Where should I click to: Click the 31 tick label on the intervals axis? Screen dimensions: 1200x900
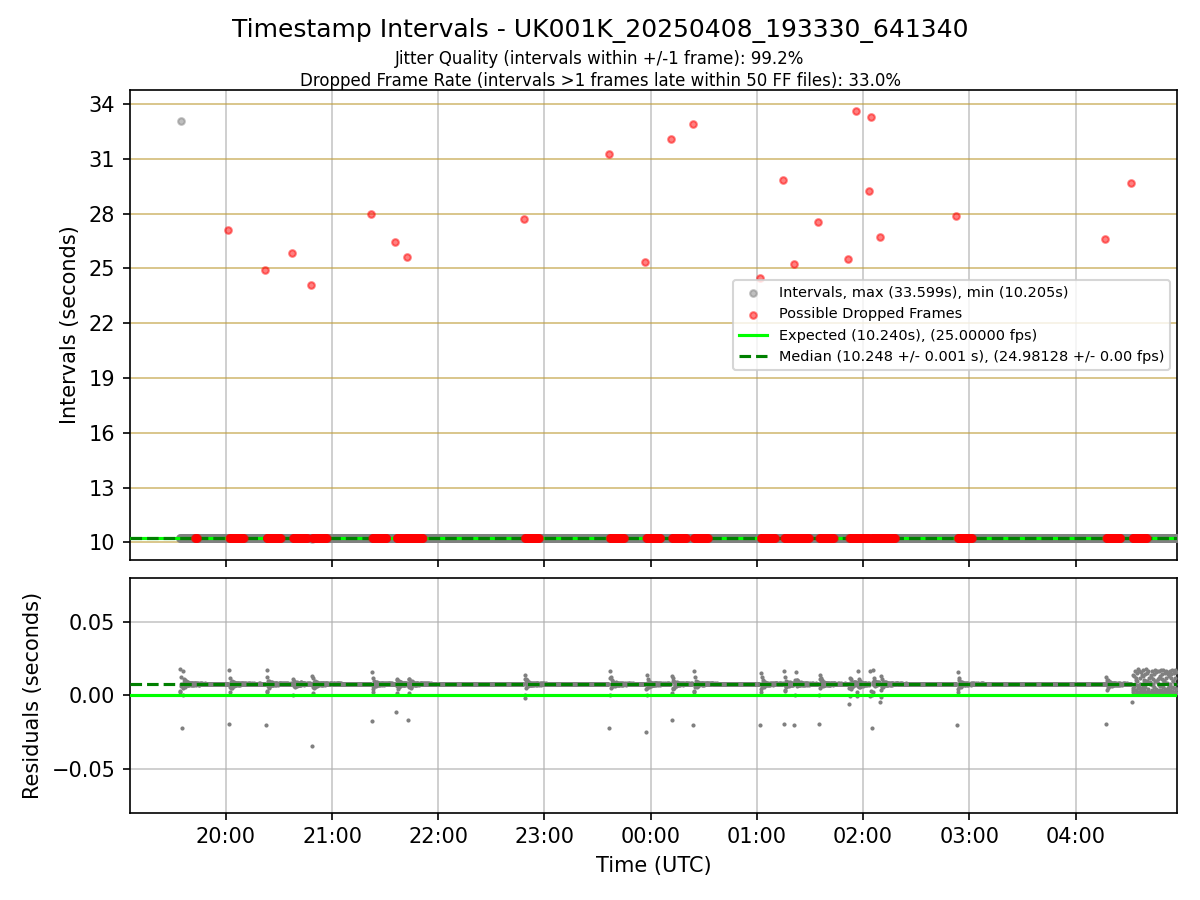click(x=104, y=160)
